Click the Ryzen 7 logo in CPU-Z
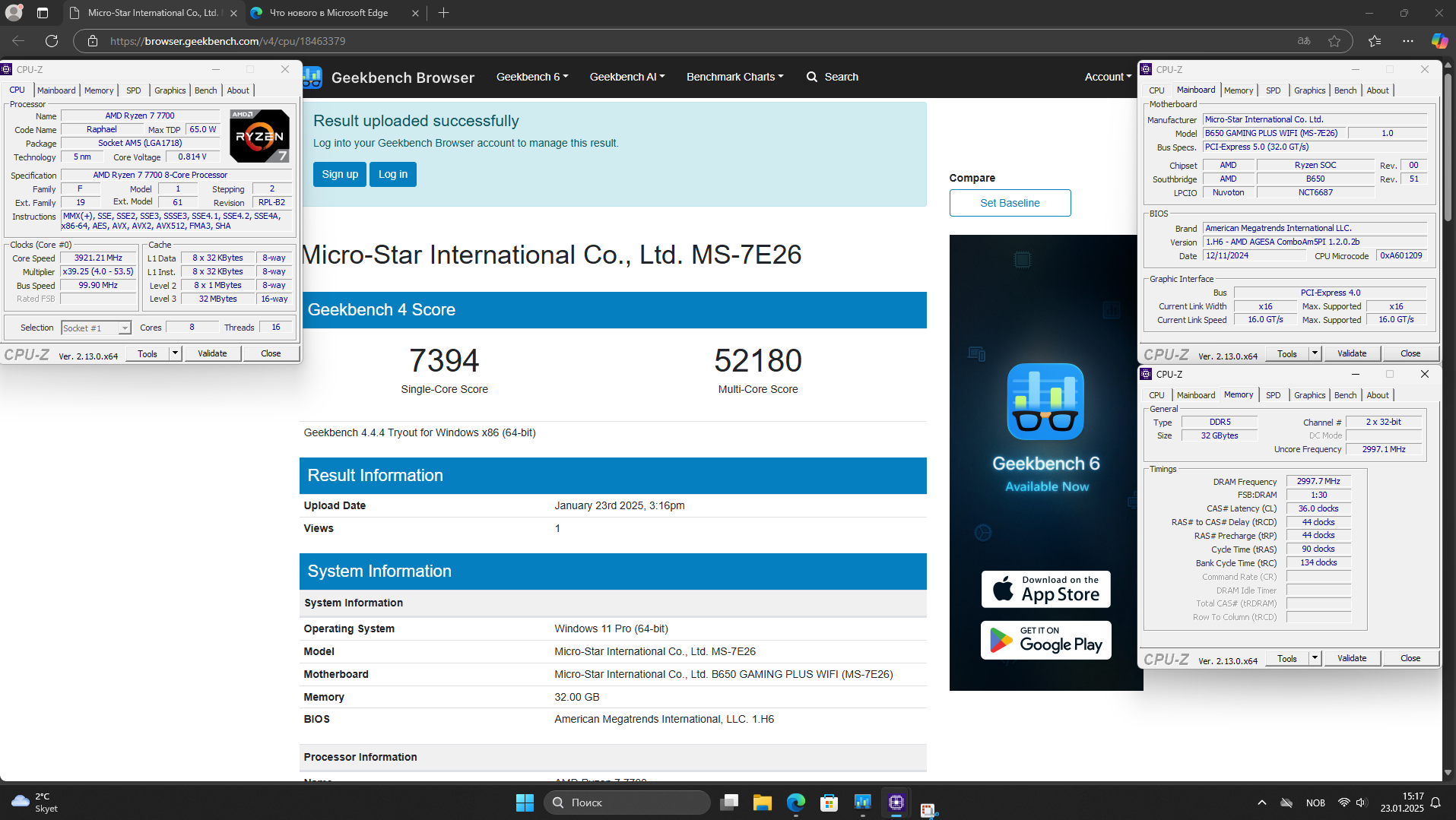The height and width of the screenshot is (820, 1456). tap(259, 136)
